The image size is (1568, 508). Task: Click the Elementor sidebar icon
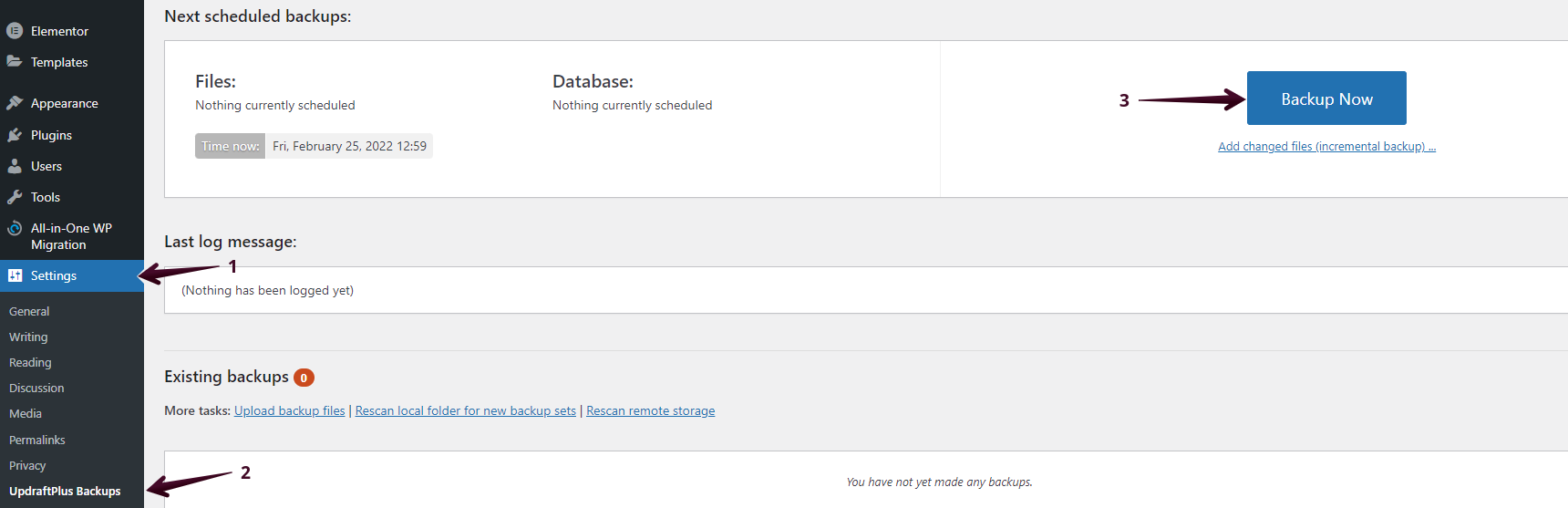coord(15,31)
